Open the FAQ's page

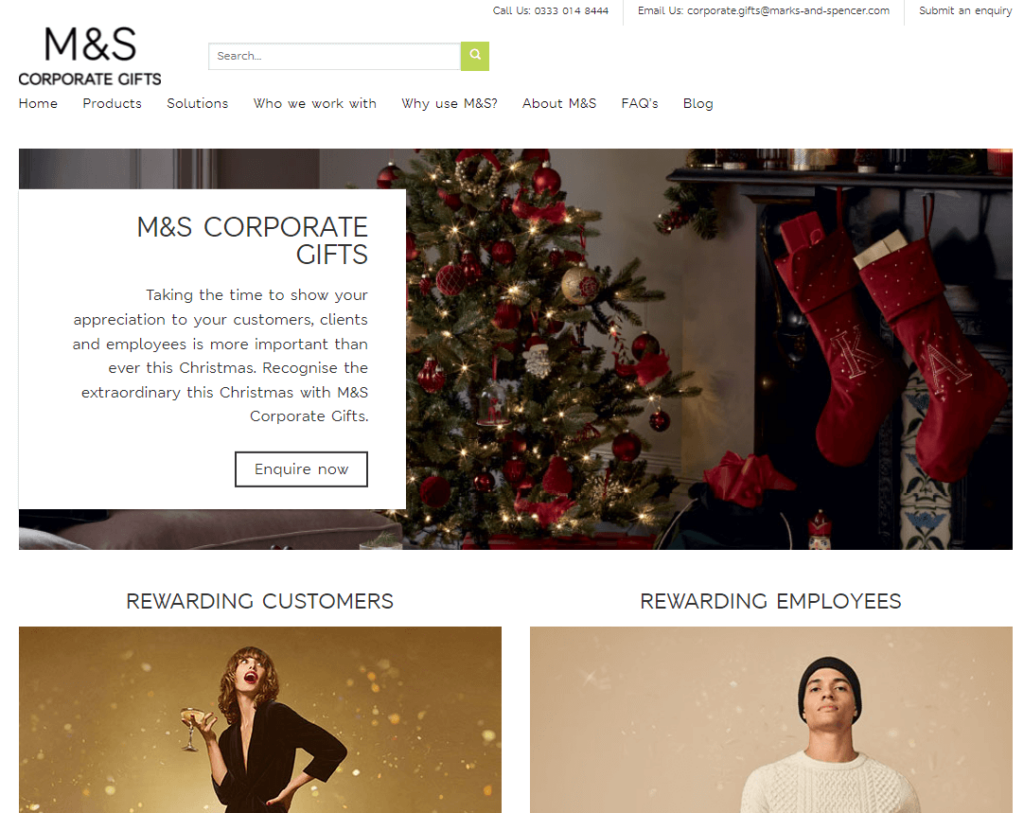[639, 103]
